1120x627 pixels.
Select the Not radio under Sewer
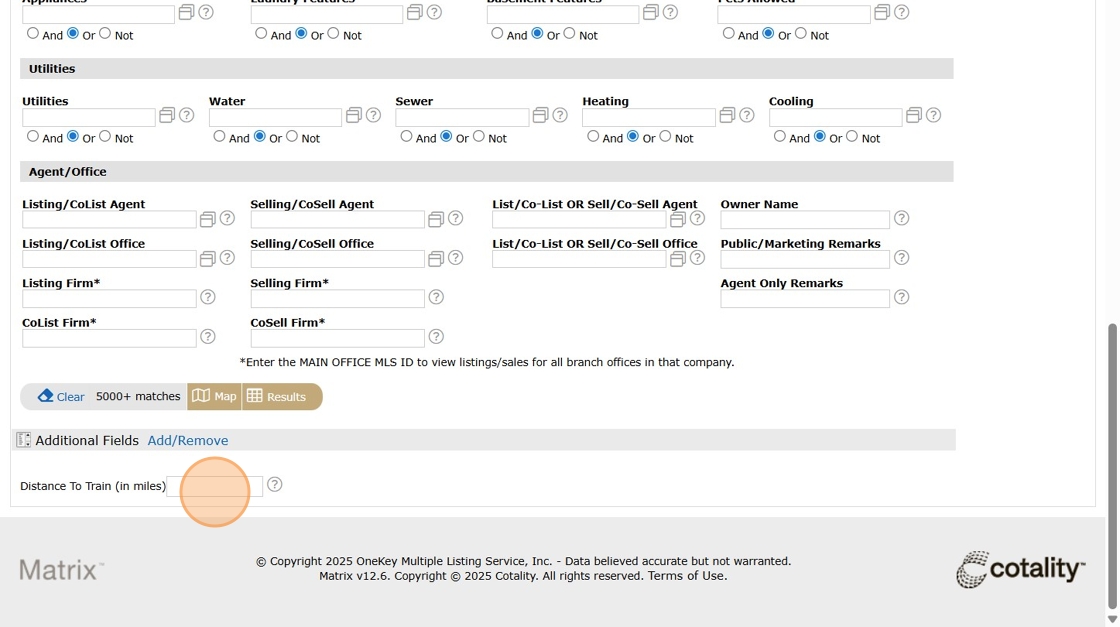point(479,137)
